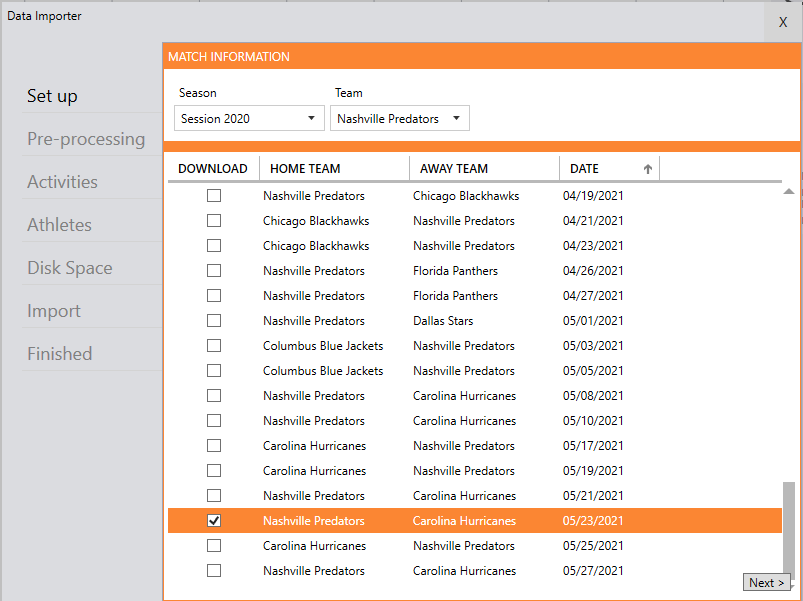
Task: Uncheck download box for 05/23/2021 match
Action: (x=214, y=521)
